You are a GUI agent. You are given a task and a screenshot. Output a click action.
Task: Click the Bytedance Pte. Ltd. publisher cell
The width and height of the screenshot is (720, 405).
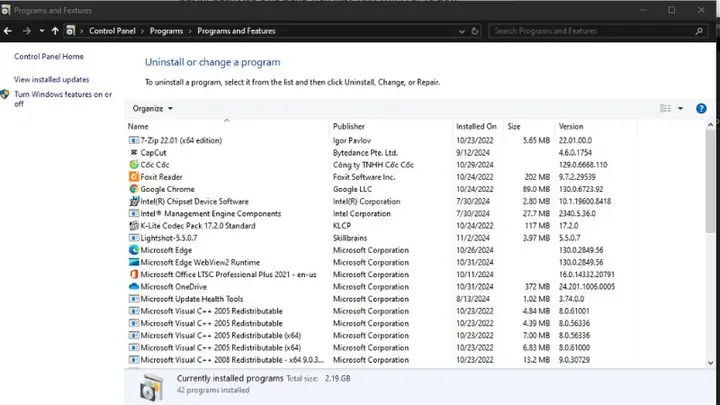pyautogui.click(x=365, y=152)
